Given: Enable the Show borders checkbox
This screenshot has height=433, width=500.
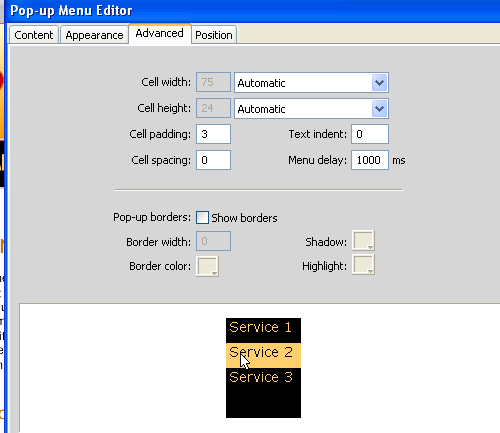Looking at the screenshot, I should [202, 218].
